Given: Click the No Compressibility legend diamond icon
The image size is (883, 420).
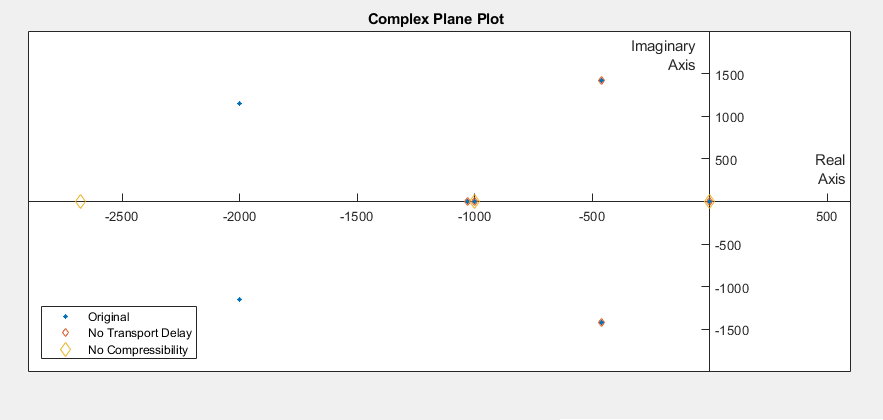Looking at the screenshot, I should [65, 350].
